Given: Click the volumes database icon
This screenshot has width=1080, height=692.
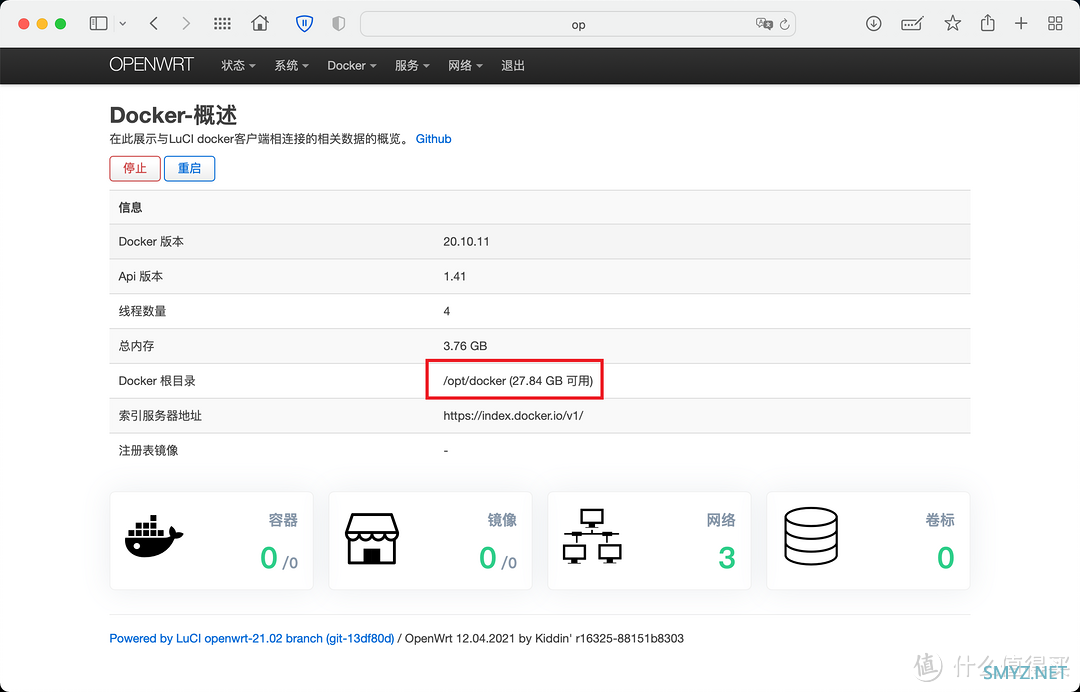Looking at the screenshot, I should click(811, 537).
